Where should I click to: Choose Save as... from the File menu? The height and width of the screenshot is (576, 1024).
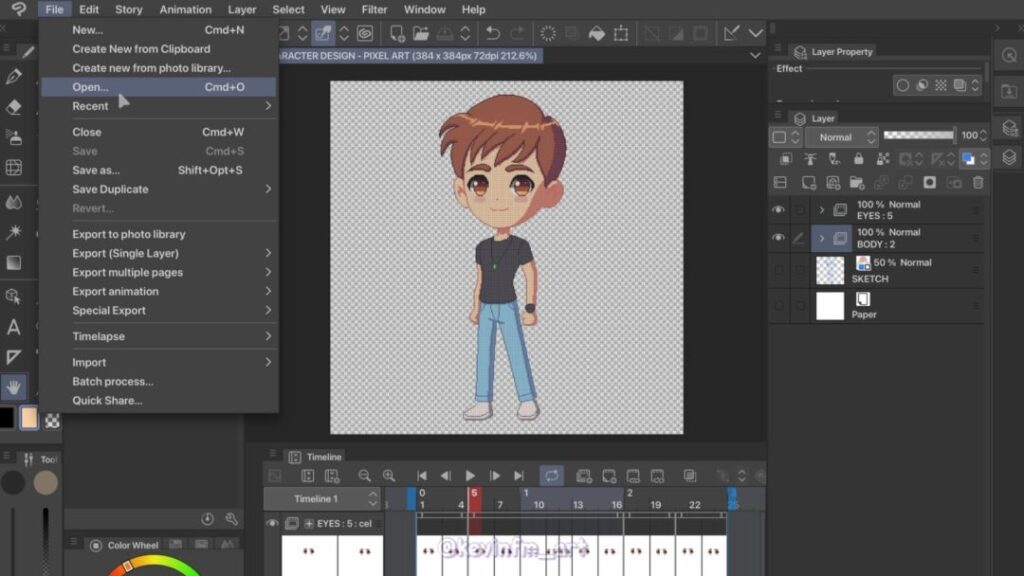[x=96, y=170]
